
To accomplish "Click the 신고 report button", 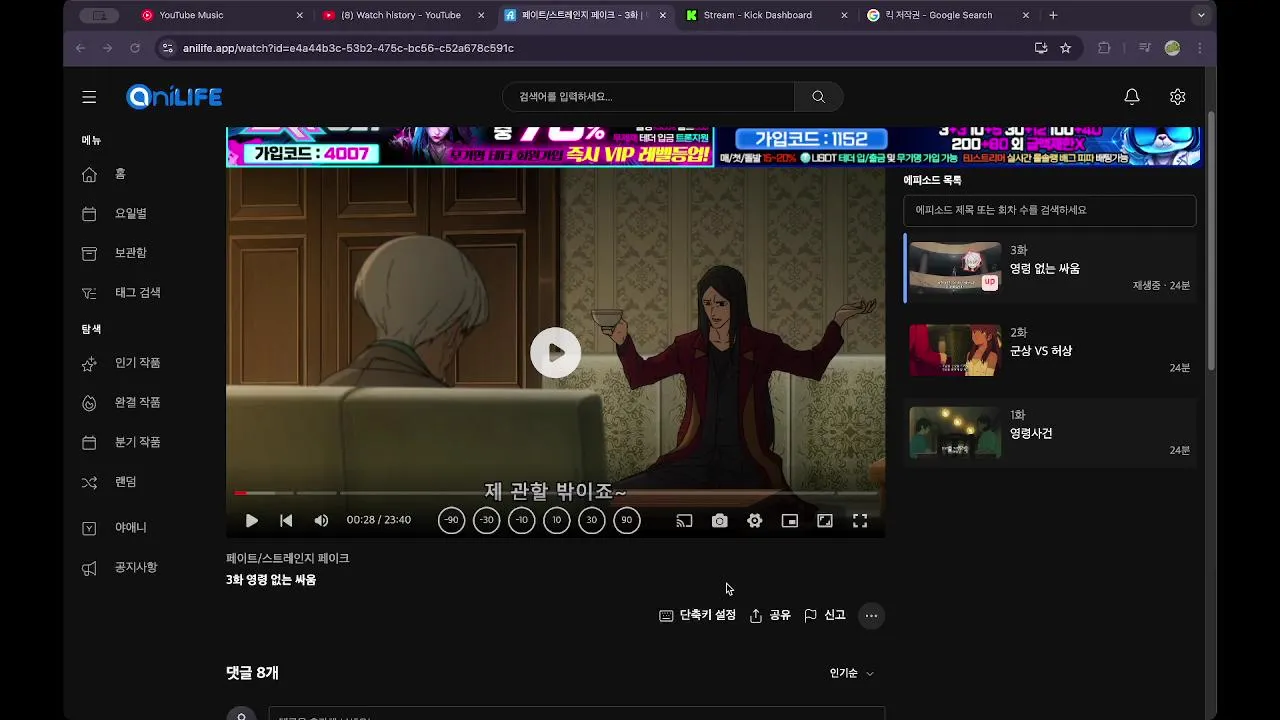I will pyautogui.click(x=825, y=616).
